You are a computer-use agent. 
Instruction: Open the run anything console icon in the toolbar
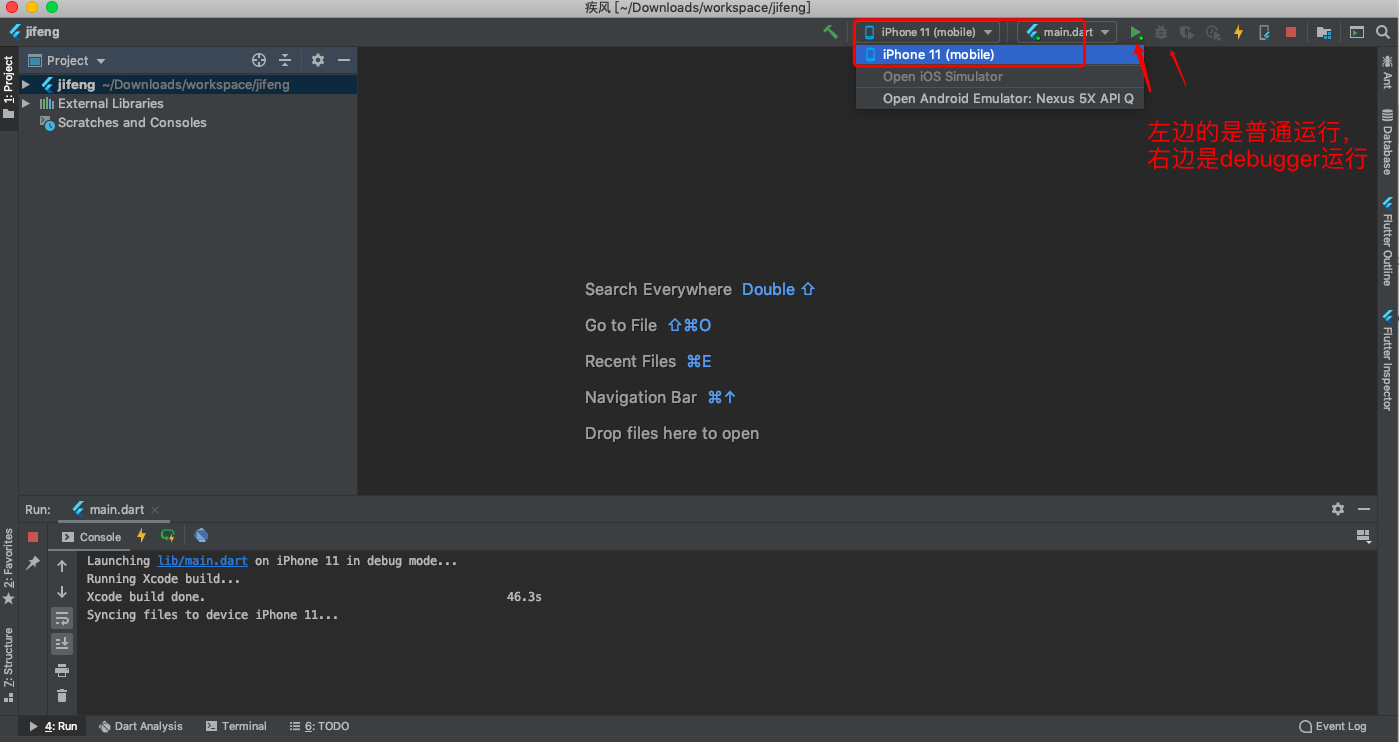[x=1357, y=32]
